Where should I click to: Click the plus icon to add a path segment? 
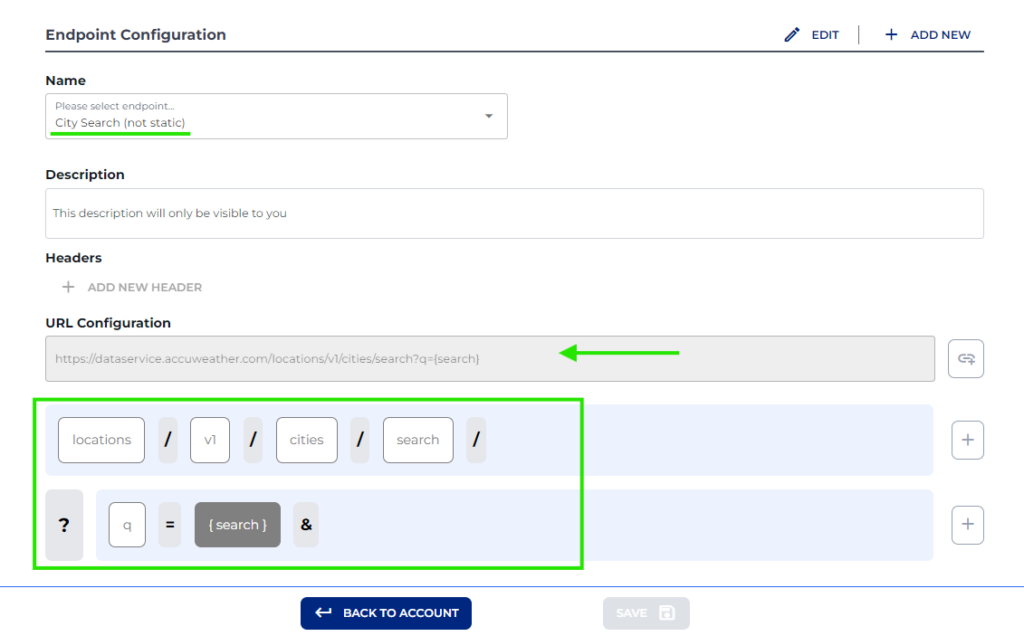point(966,440)
